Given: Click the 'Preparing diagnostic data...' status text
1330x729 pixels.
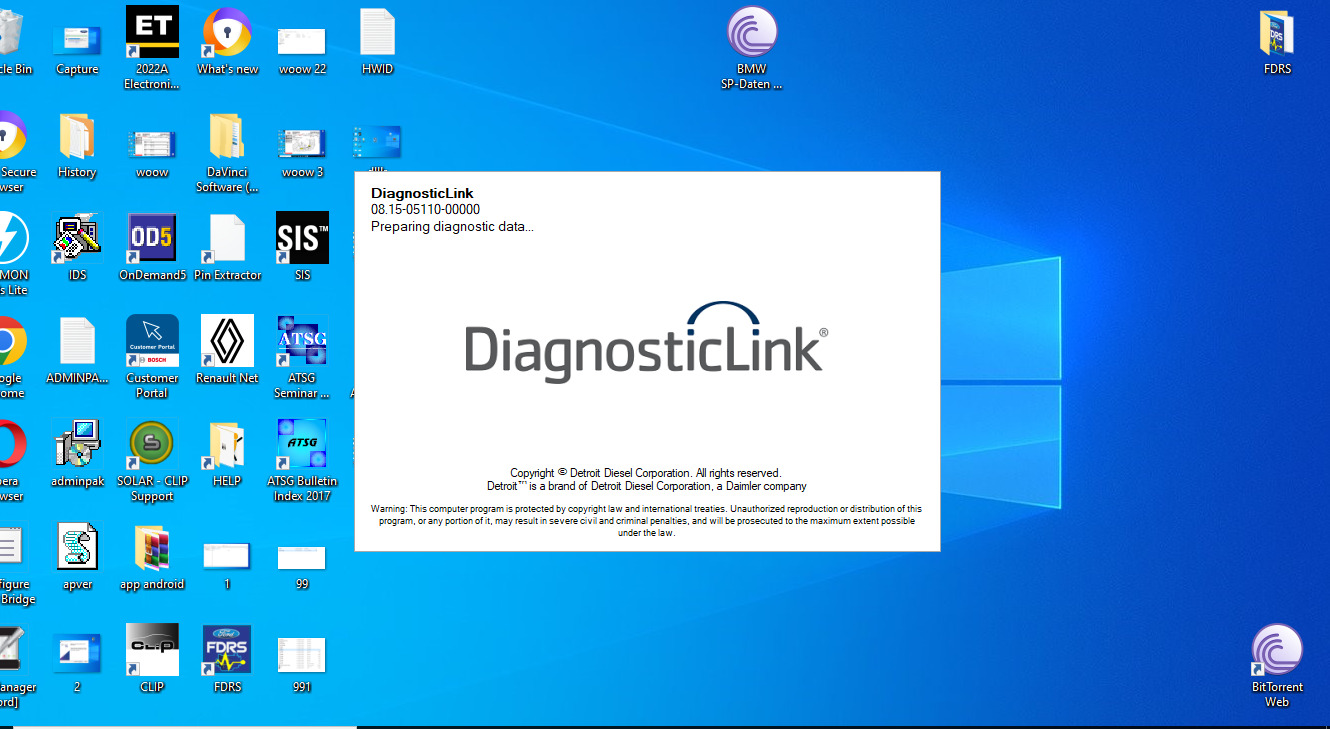Looking at the screenshot, I should (x=452, y=227).
